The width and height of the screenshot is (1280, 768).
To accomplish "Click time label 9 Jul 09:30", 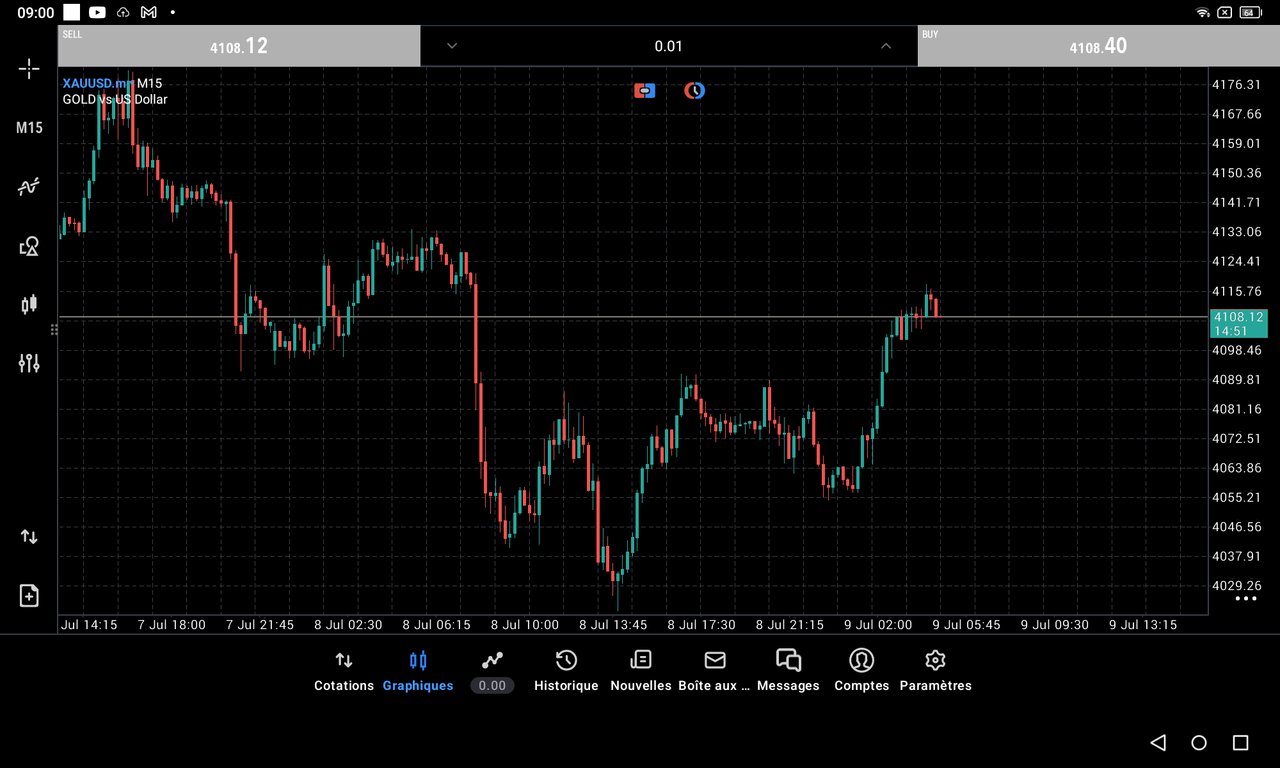I will pyautogui.click(x=1055, y=624).
